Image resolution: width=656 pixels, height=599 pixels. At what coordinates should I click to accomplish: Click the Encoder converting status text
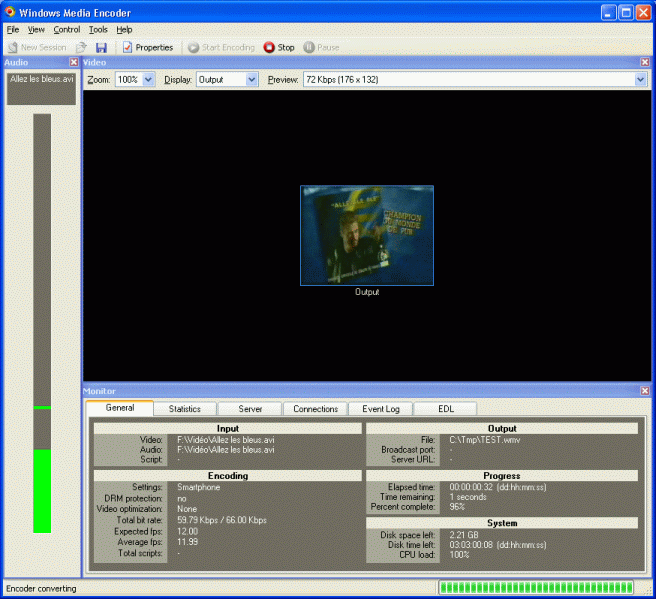[x=41, y=589]
